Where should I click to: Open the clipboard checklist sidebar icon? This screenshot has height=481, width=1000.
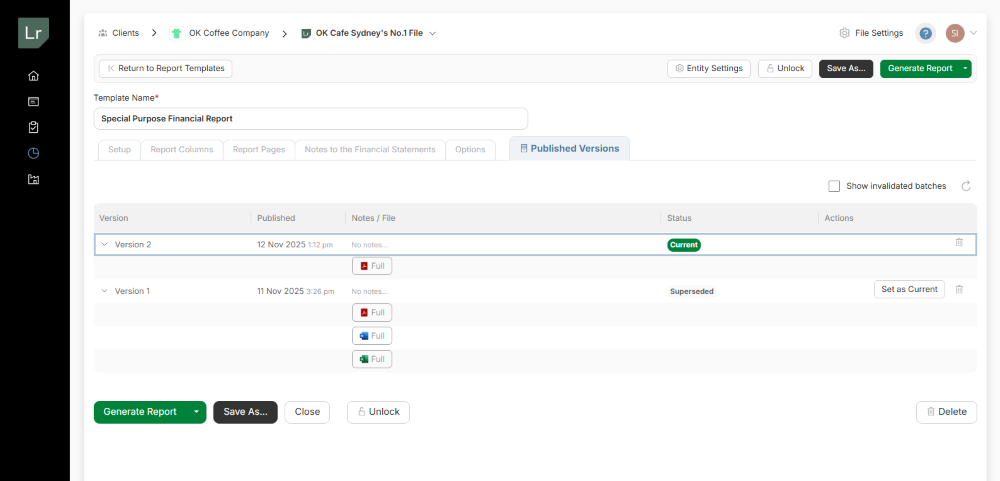point(34,127)
